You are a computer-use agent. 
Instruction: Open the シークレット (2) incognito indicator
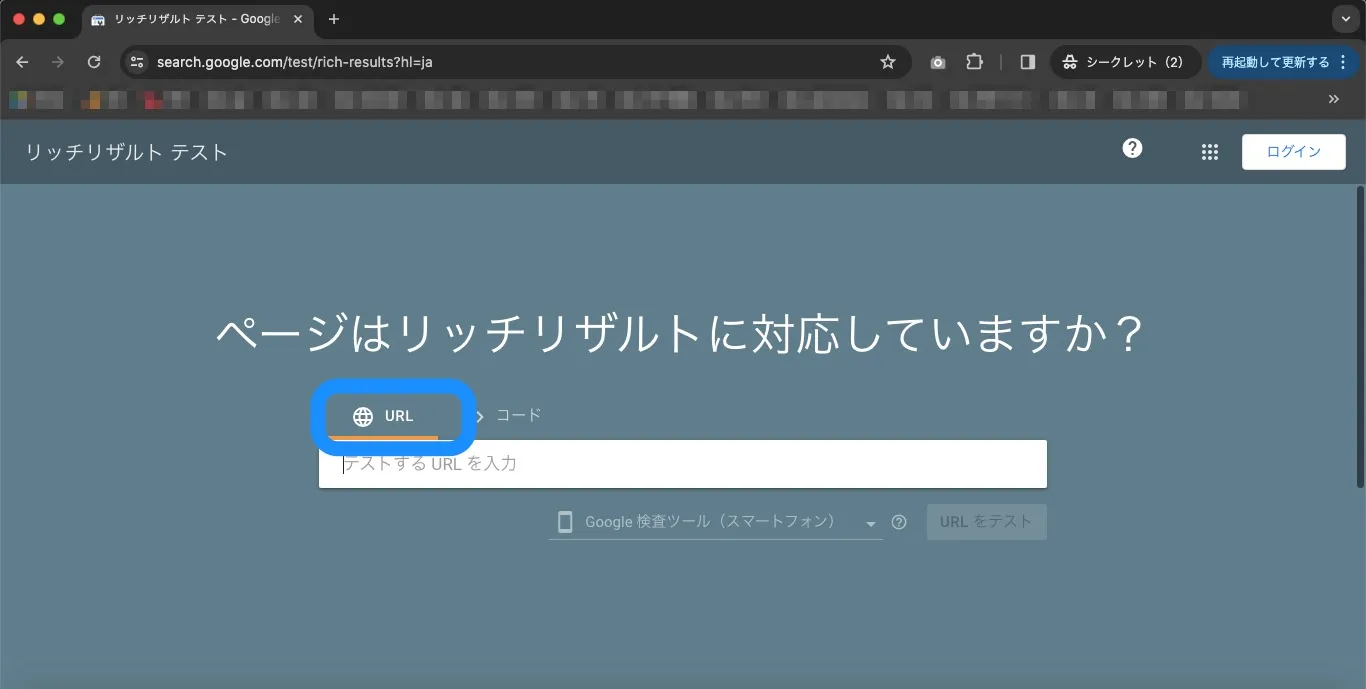1125,62
